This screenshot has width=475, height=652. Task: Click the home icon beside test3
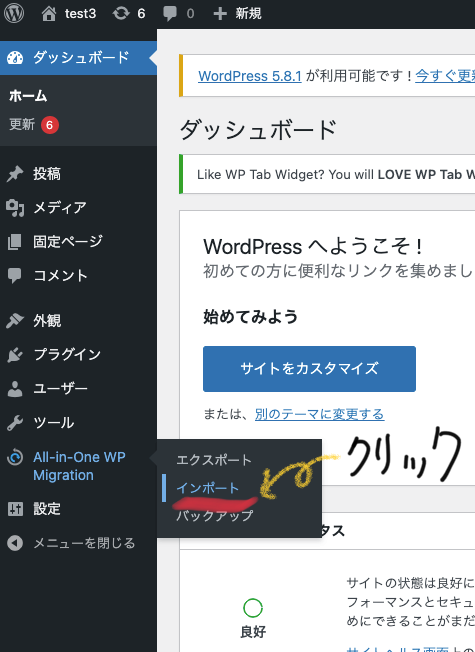[x=49, y=13]
